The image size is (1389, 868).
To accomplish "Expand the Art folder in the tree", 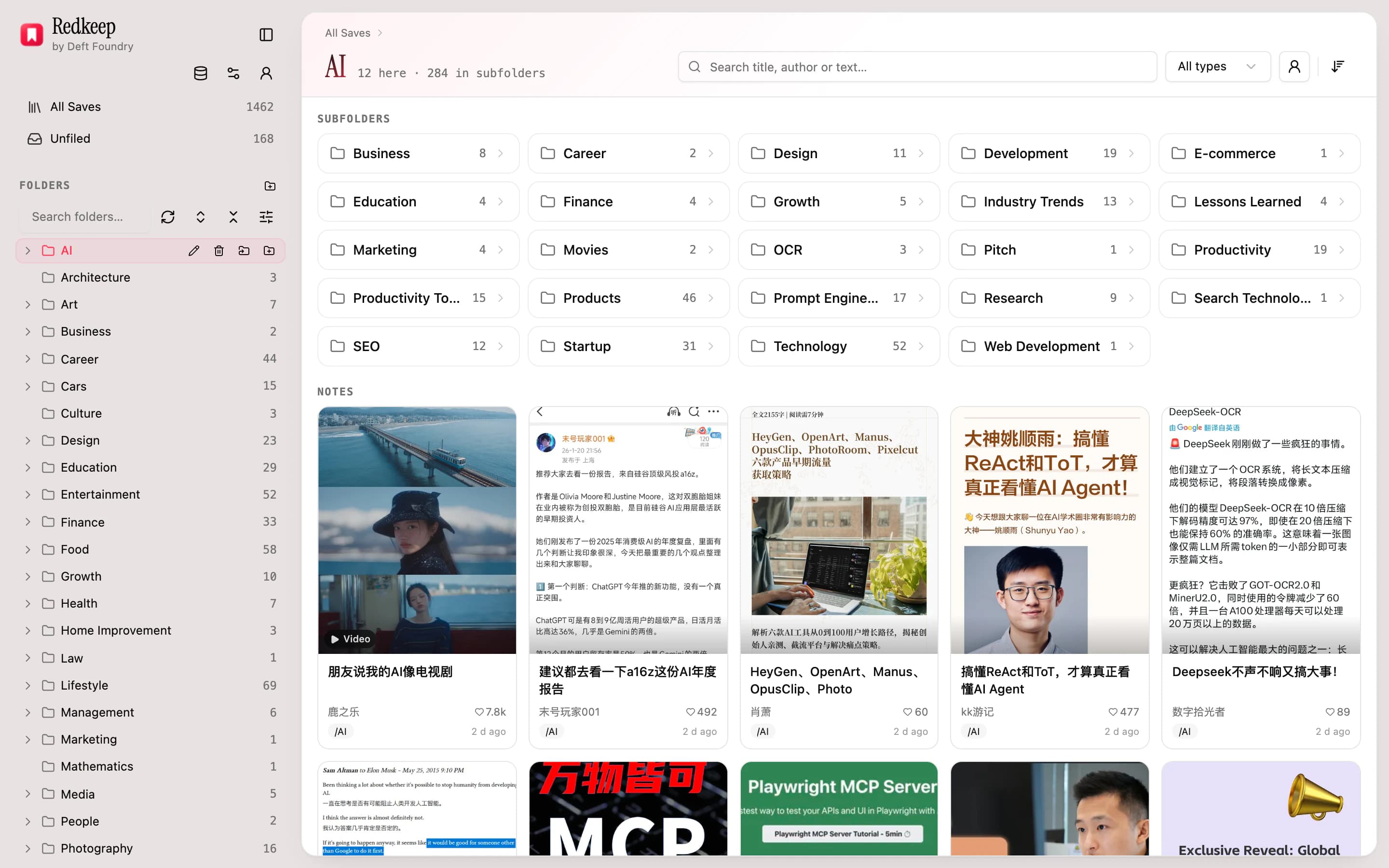I will [x=27, y=304].
